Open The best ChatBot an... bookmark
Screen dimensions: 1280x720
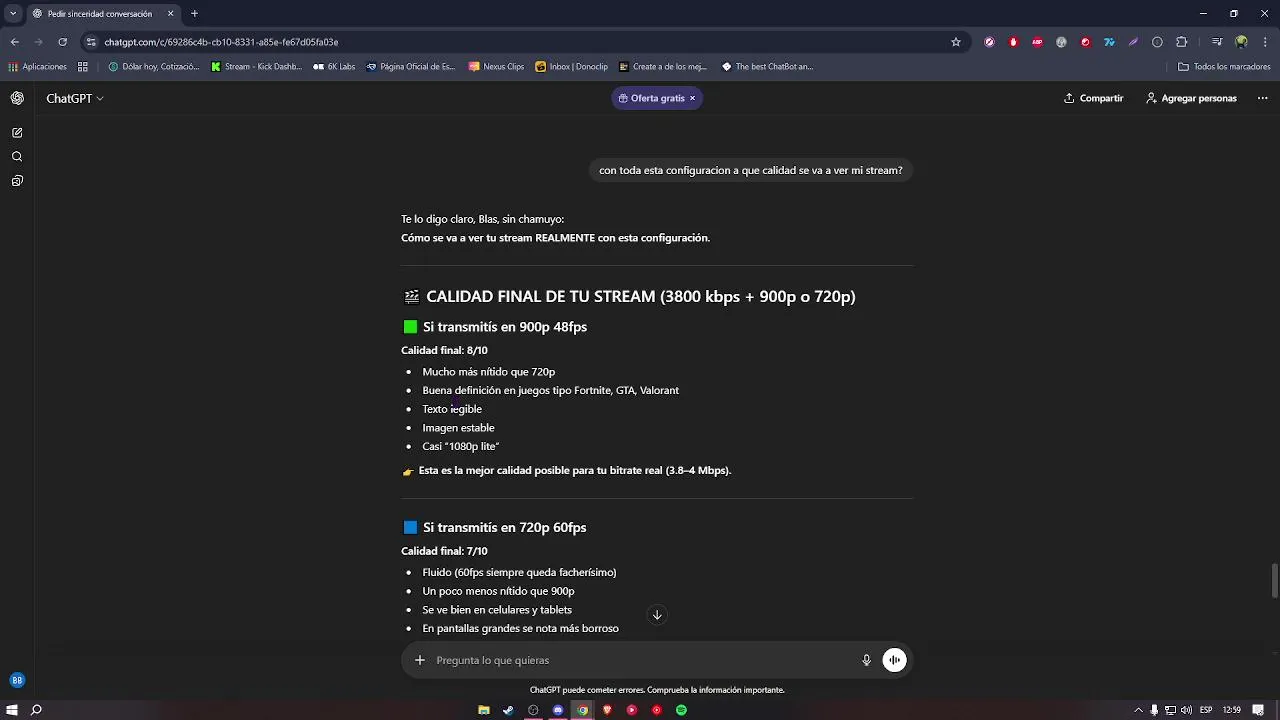(767, 67)
